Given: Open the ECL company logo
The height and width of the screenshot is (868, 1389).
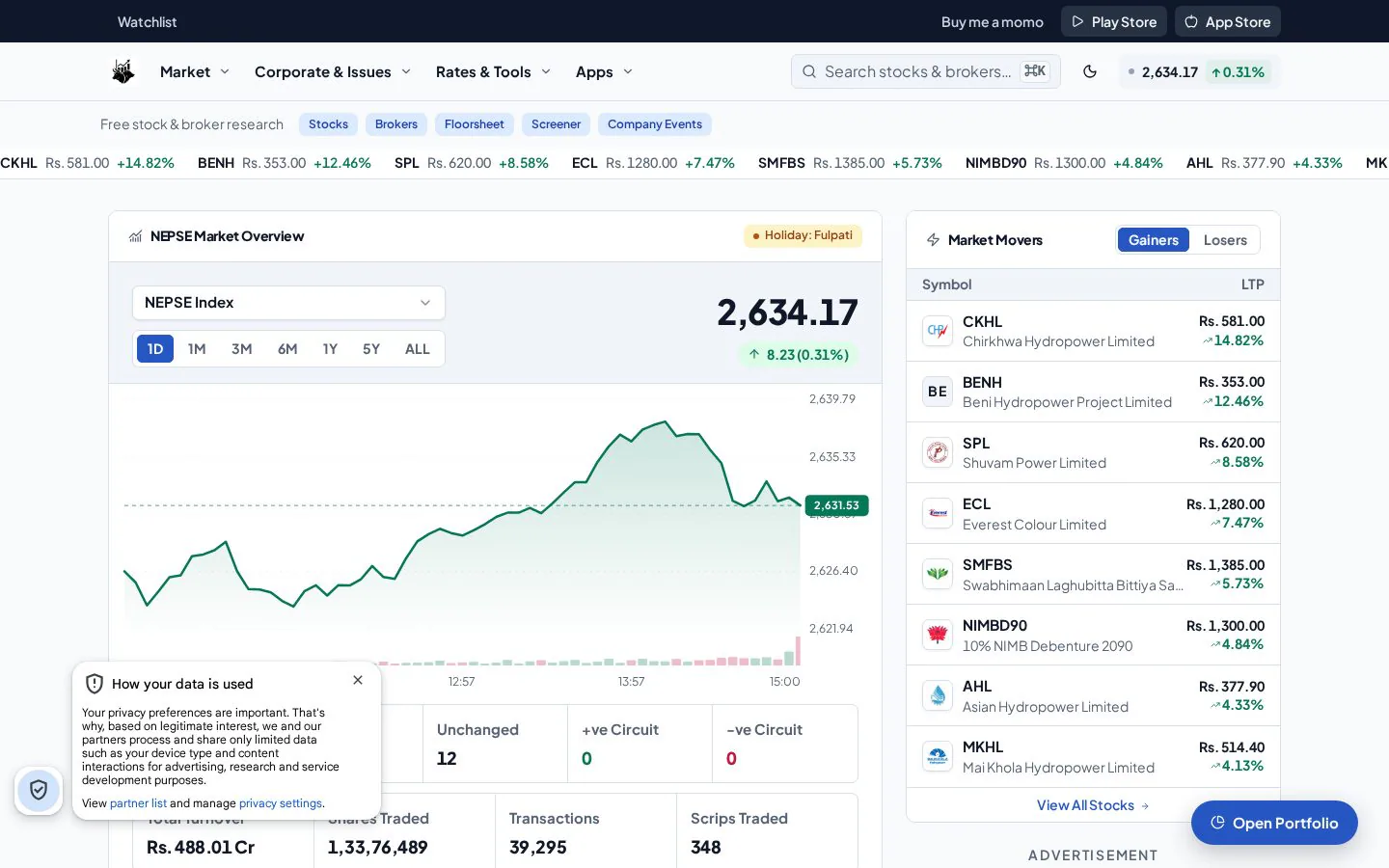Looking at the screenshot, I should click(x=938, y=513).
